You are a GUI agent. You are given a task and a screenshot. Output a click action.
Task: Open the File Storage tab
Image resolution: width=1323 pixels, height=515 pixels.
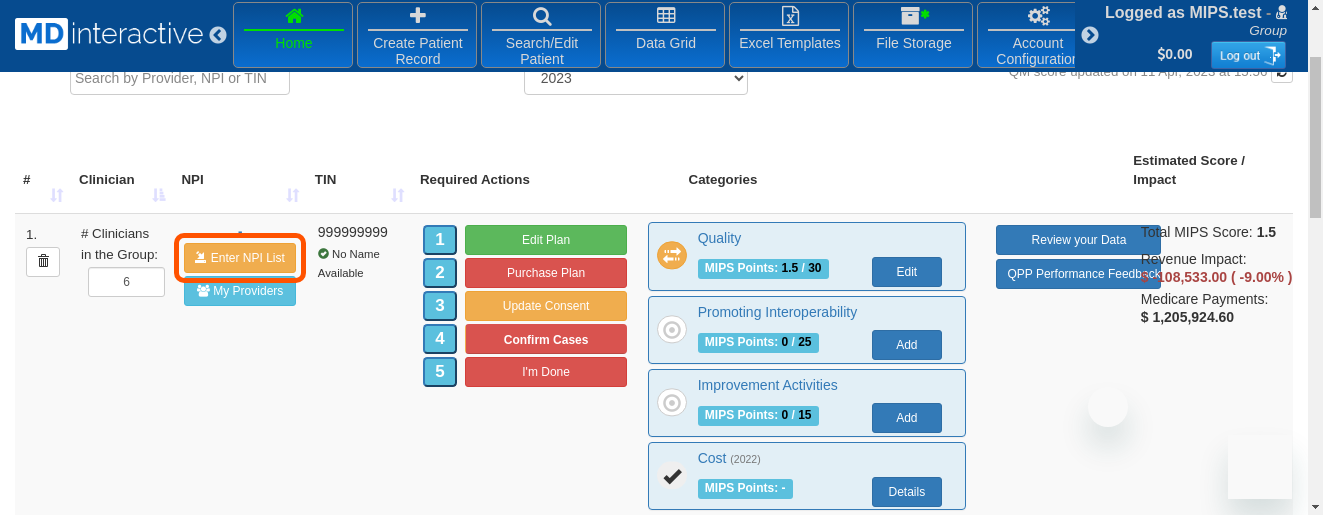tap(913, 35)
